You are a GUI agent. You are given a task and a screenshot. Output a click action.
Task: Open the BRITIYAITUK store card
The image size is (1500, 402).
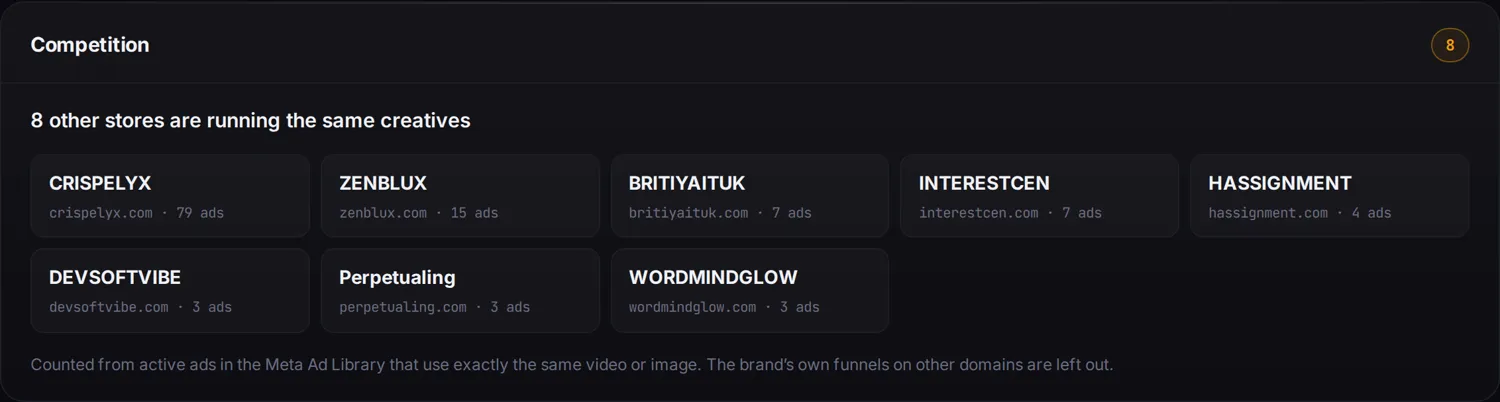[x=750, y=196]
